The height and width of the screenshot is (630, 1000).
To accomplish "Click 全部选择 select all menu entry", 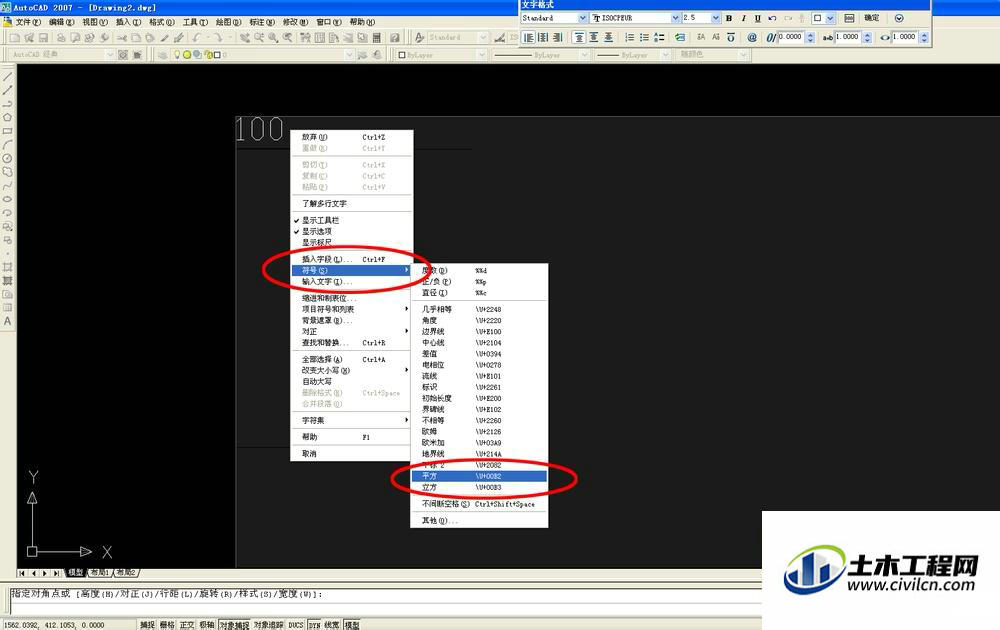I will [351, 360].
